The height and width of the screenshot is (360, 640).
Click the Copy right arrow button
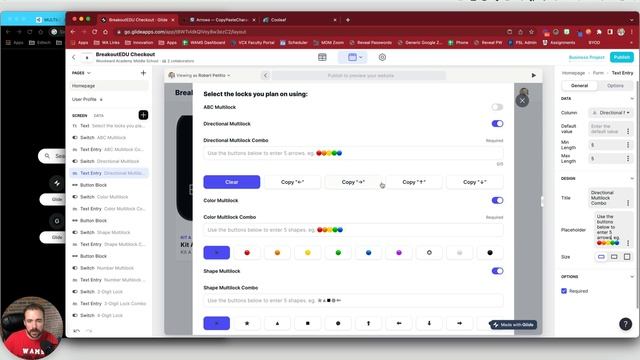[353, 182]
